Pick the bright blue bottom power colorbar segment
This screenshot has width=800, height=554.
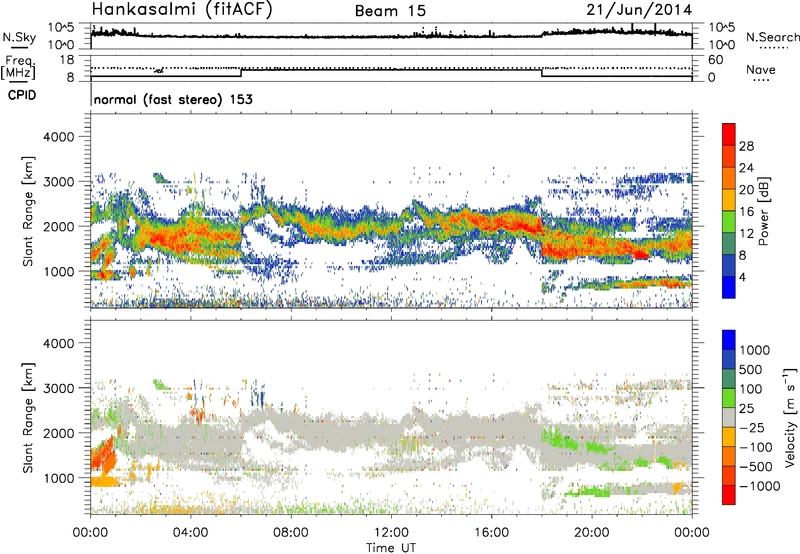click(x=729, y=287)
